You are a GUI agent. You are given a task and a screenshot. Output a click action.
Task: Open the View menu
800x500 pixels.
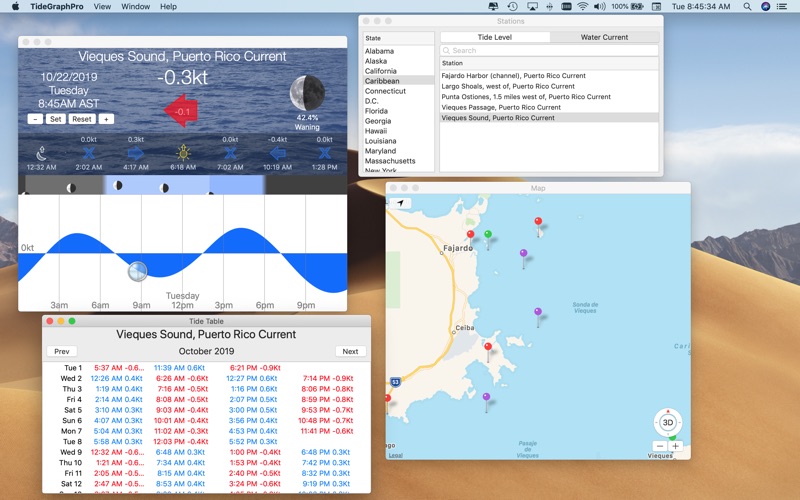point(102,7)
